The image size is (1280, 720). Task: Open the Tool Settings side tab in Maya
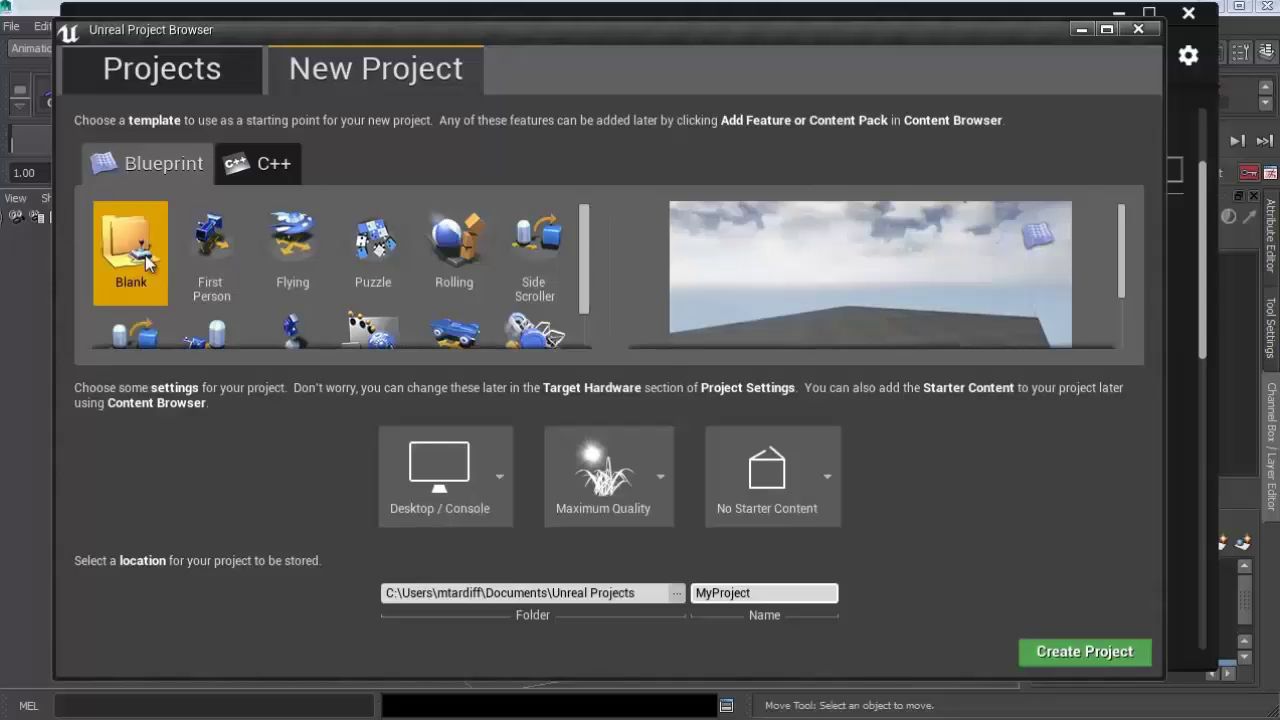coord(1271,327)
